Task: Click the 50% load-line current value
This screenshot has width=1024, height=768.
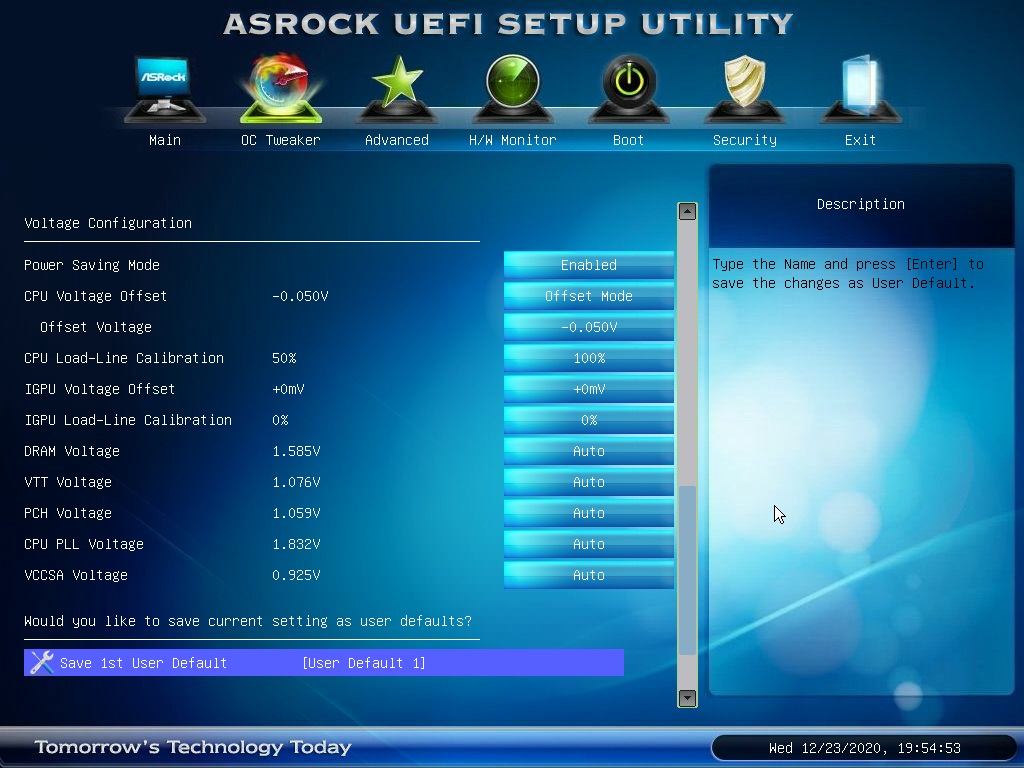Action: click(x=284, y=358)
